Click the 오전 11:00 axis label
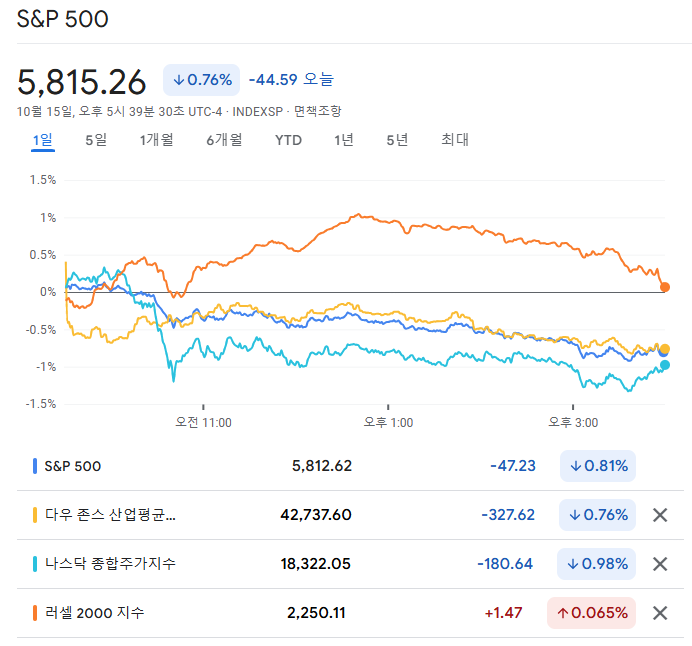 (203, 423)
